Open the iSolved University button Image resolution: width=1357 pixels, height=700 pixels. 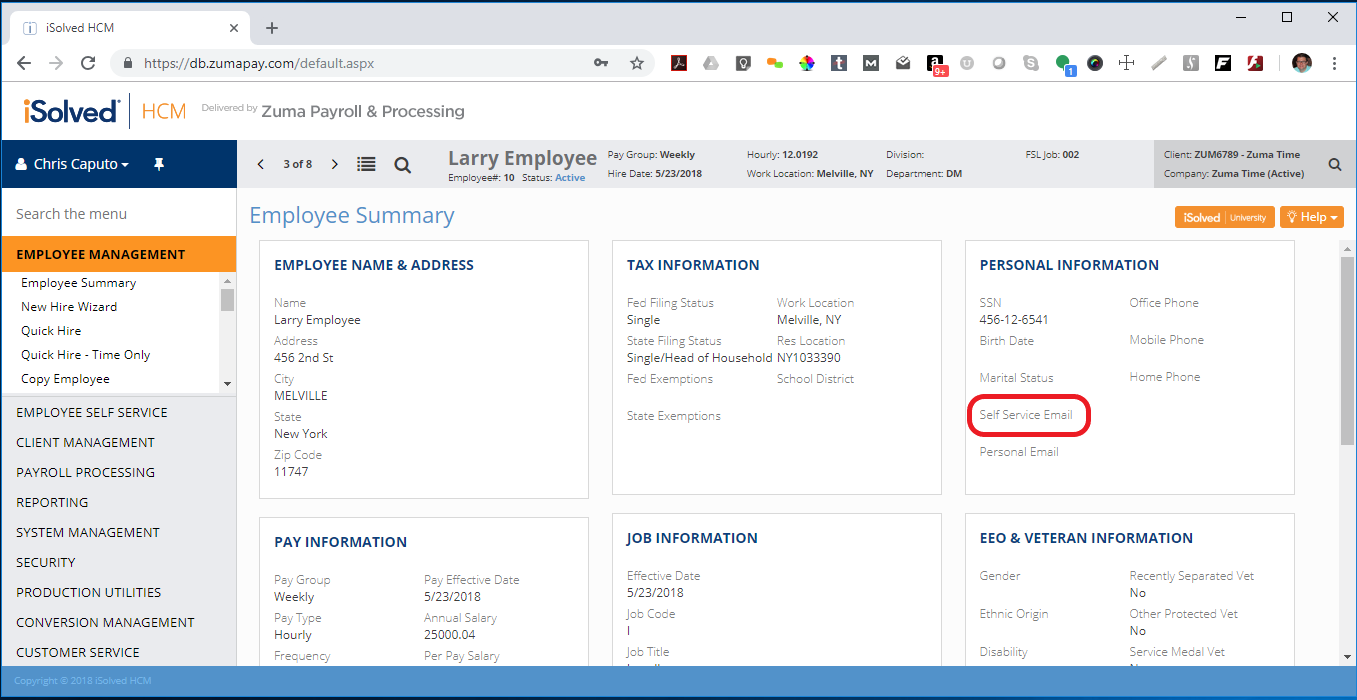(1224, 217)
